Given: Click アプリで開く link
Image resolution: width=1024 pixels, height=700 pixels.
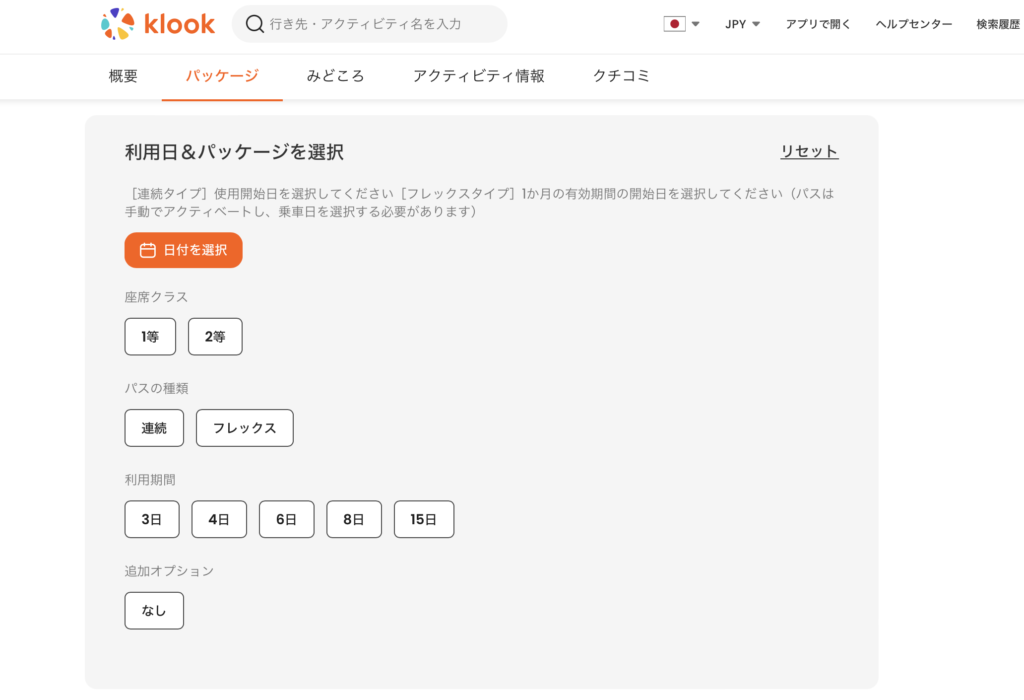Looking at the screenshot, I should [818, 24].
